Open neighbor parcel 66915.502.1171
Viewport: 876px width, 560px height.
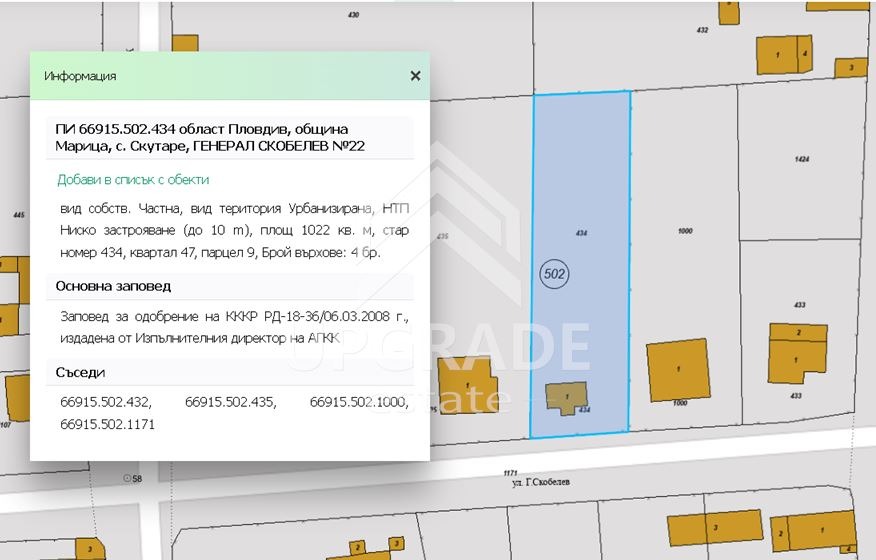107,425
